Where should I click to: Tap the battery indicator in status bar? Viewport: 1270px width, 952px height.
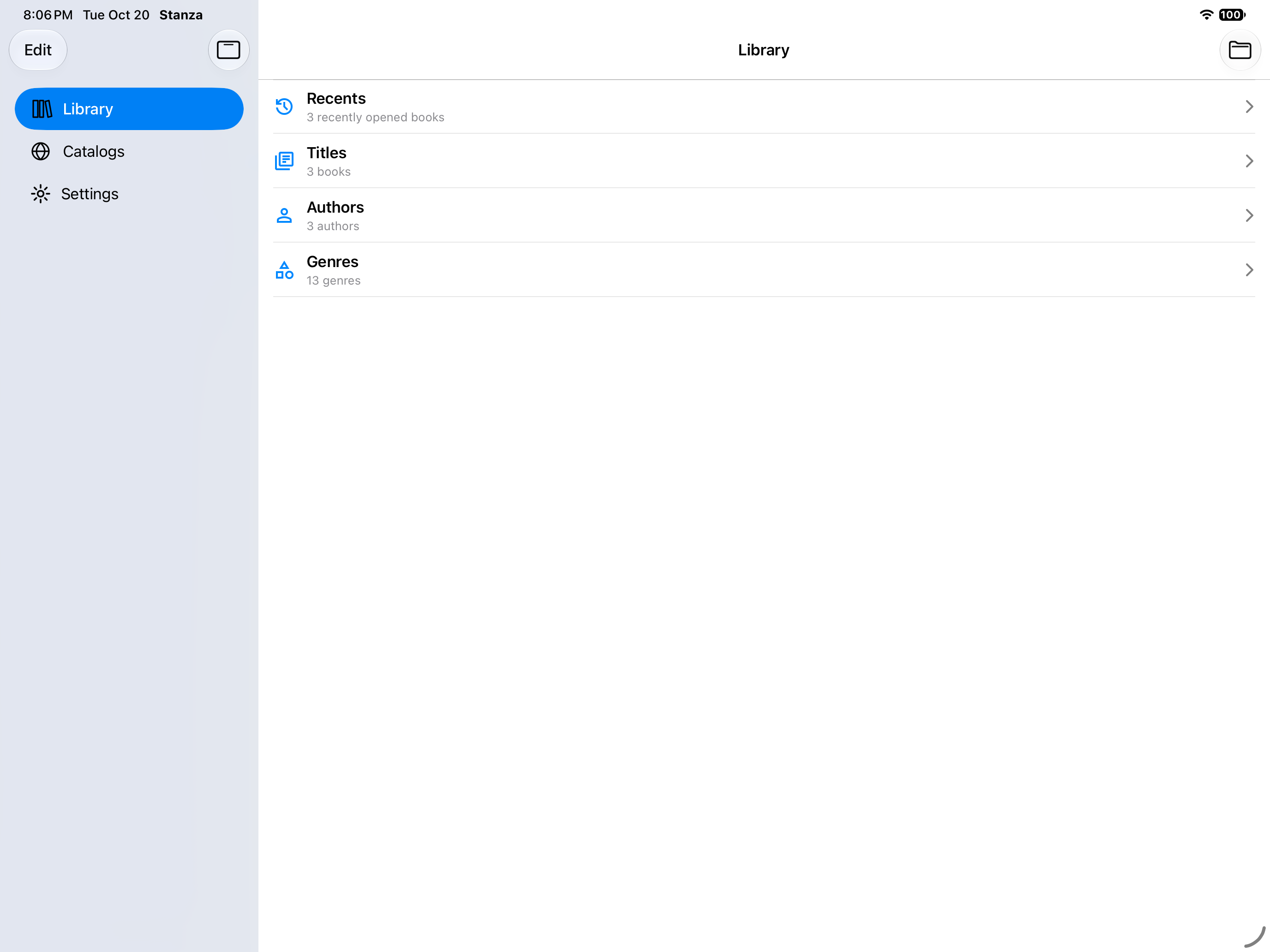pyautogui.click(x=1232, y=15)
